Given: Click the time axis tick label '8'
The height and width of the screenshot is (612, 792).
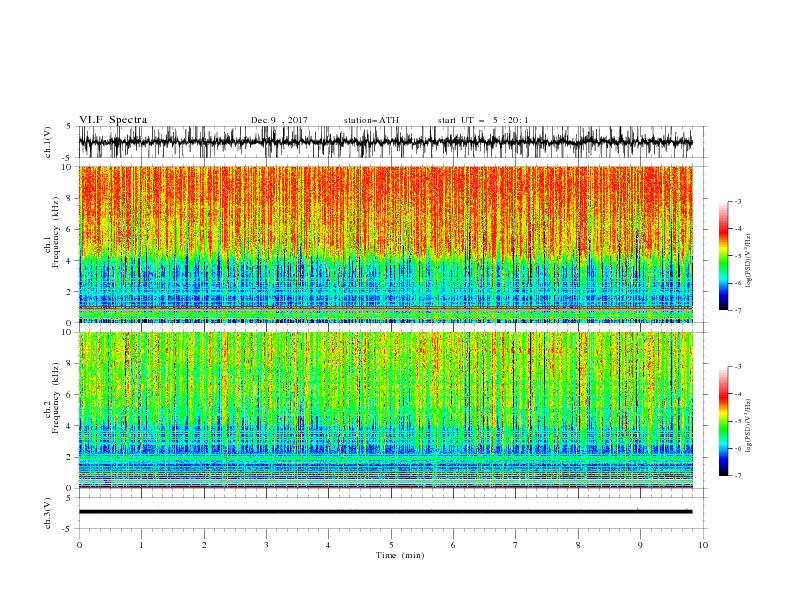Looking at the screenshot, I should pyautogui.click(x=578, y=545).
